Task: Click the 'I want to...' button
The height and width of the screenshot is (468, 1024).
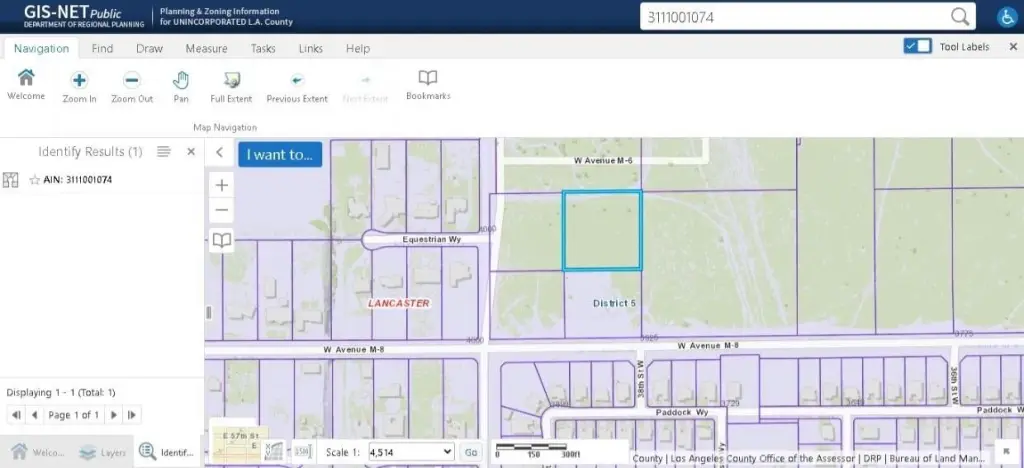Action: tap(280, 154)
